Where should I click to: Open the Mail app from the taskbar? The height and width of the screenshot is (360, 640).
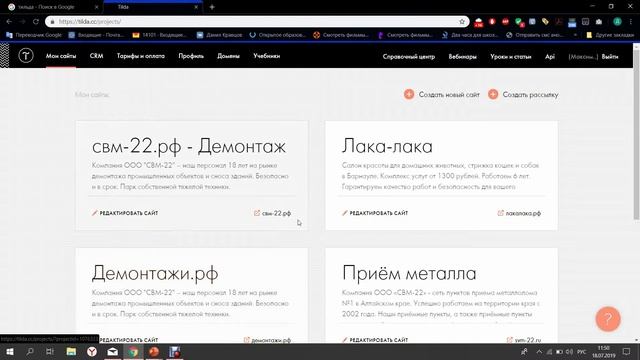coord(112,351)
